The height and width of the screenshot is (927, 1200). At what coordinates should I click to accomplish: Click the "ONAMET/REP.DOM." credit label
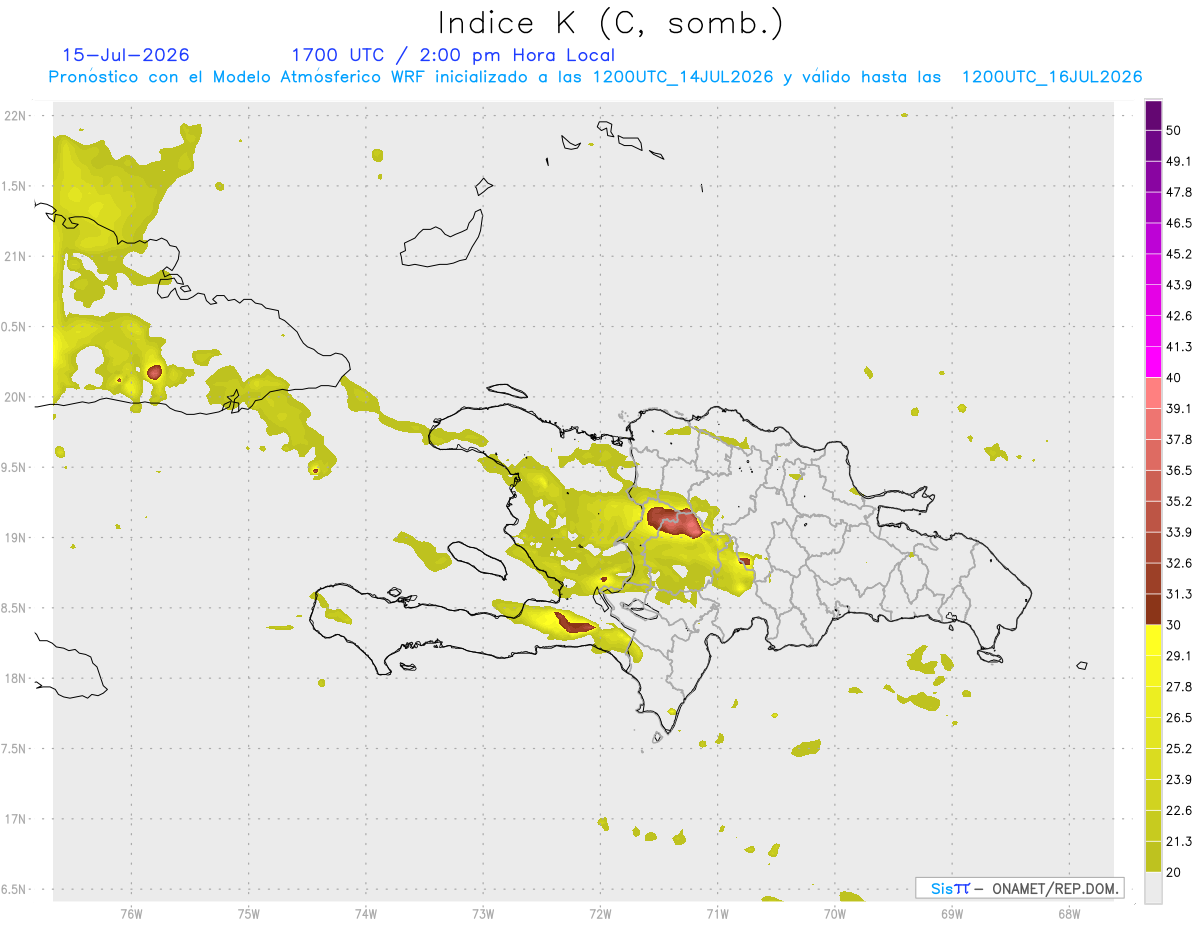coord(1055,888)
